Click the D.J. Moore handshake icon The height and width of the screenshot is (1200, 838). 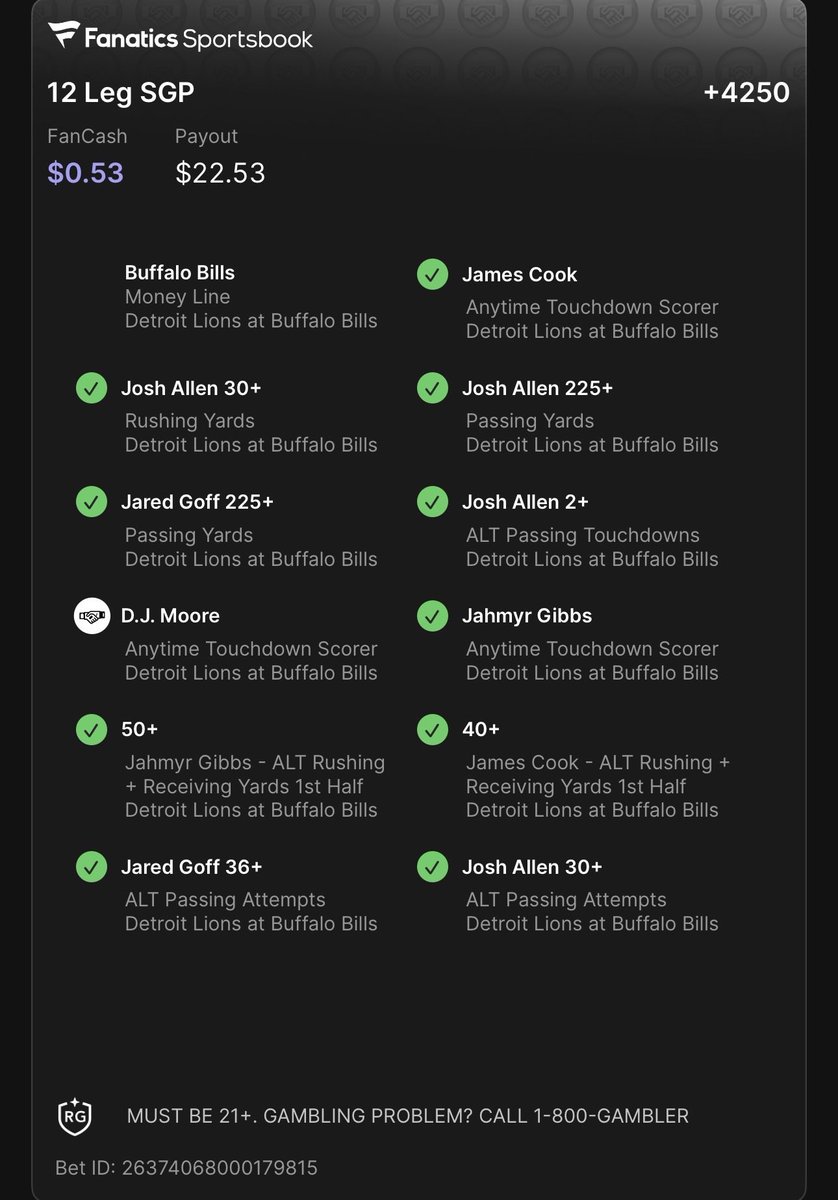[x=91, y=616]
